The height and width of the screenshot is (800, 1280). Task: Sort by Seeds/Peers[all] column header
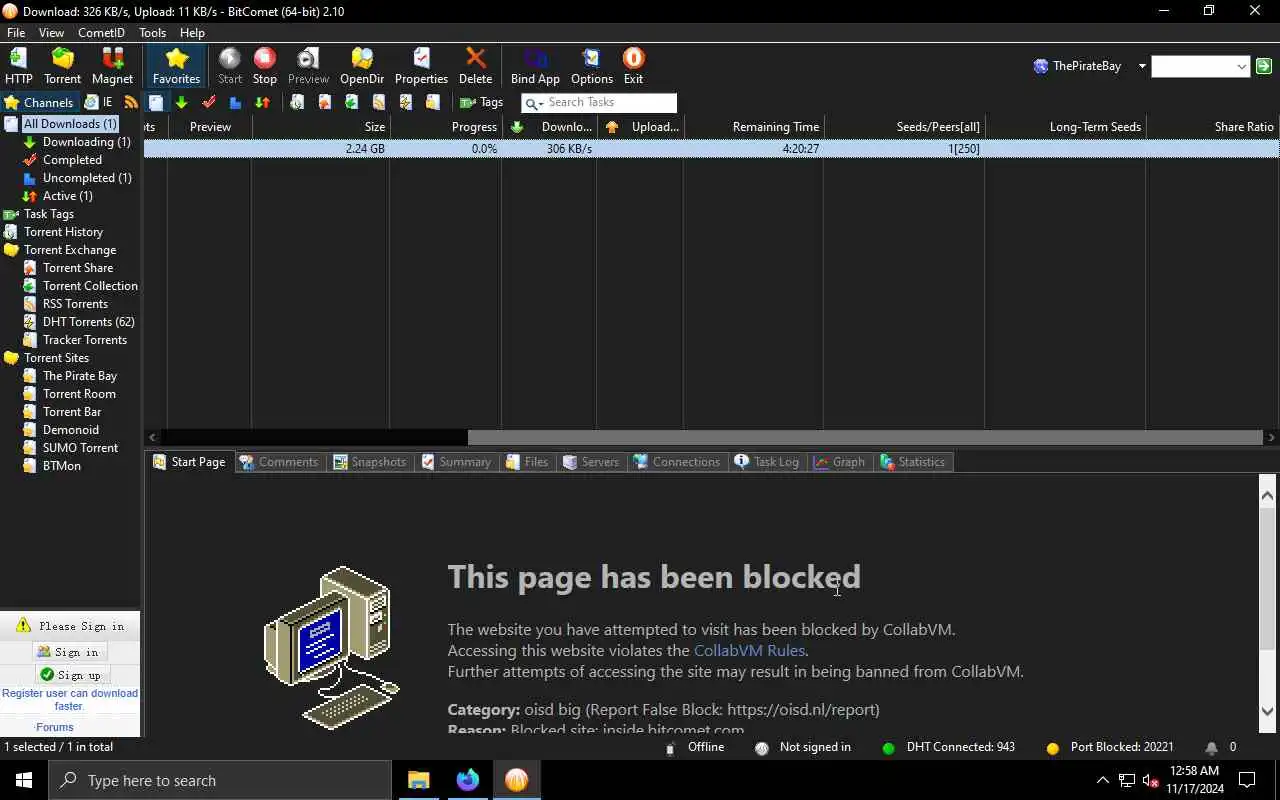[x=904, y=127]
